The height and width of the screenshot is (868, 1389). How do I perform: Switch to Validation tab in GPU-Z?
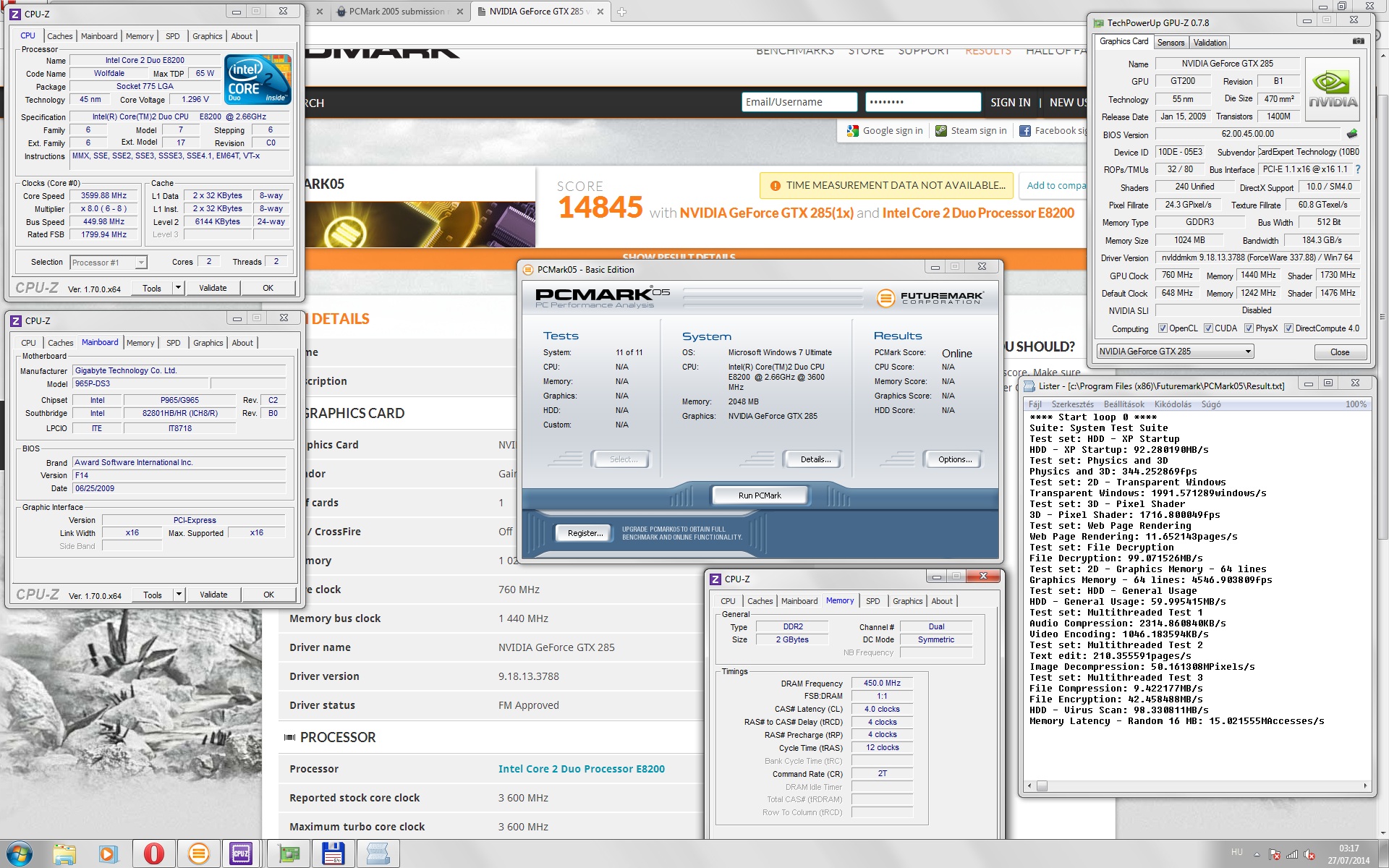pyautogui.click(x=1210, y=43)
